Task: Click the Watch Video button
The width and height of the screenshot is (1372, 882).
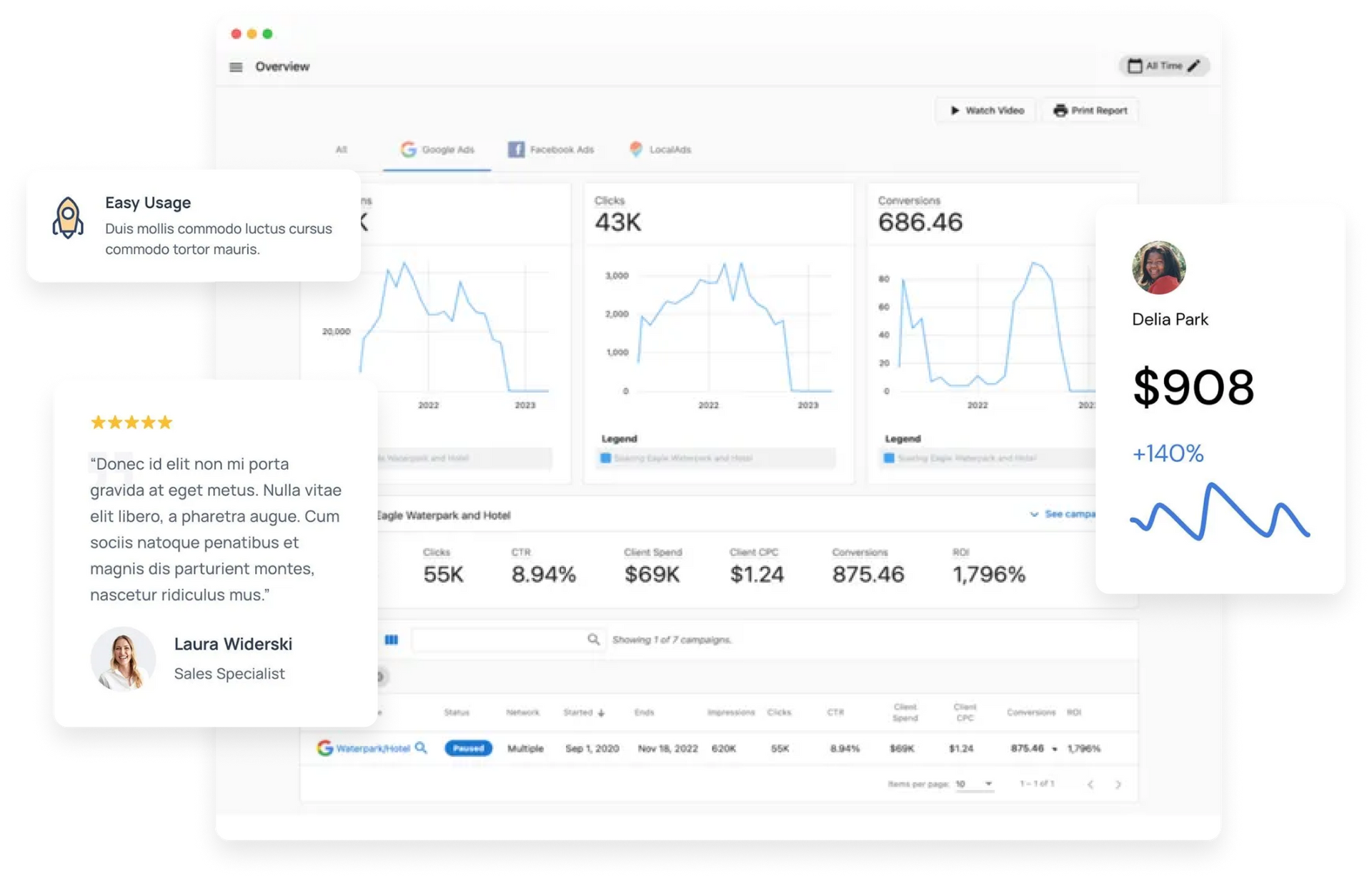Action: (985, 110)
